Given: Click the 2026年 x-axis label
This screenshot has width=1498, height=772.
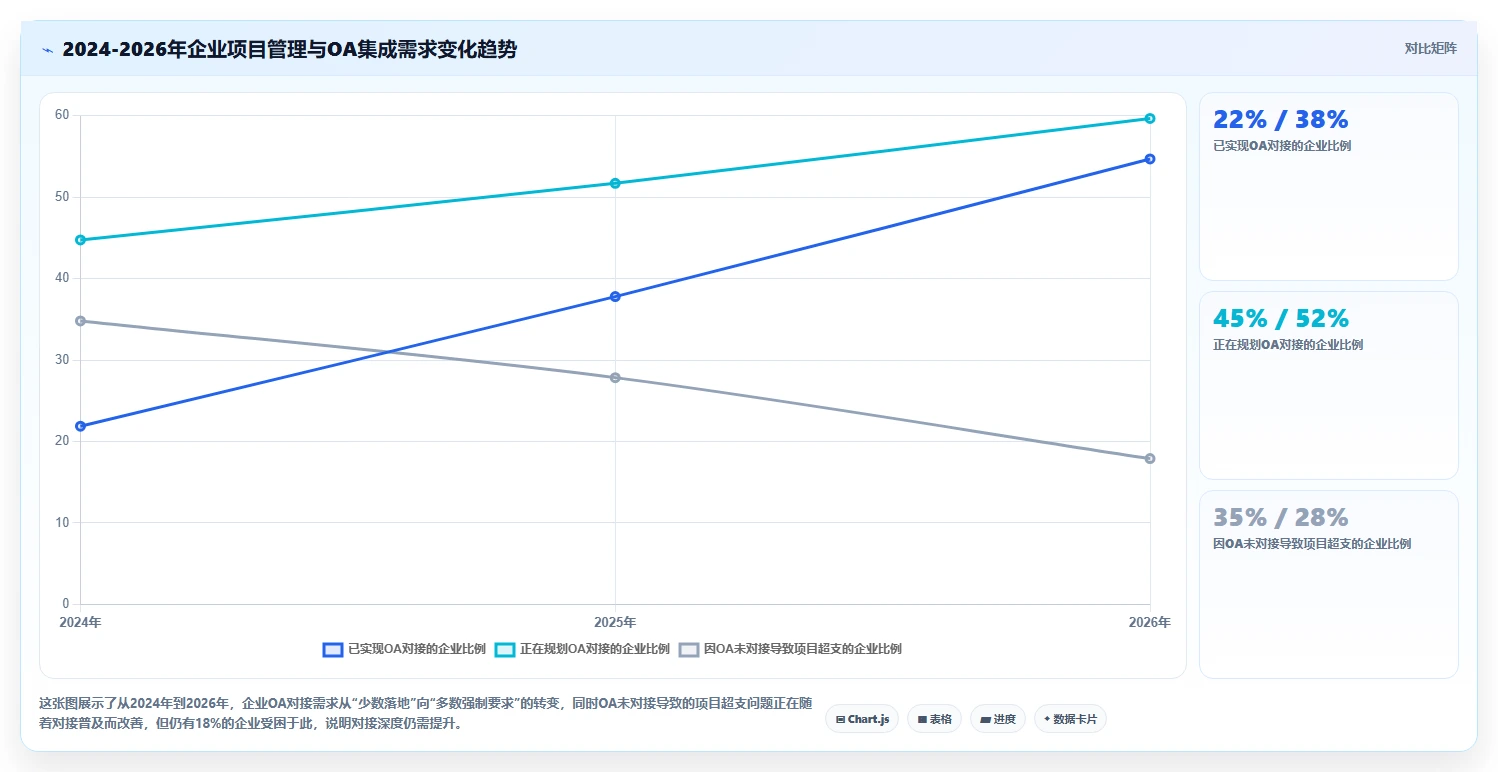Looking at the screenshot, I should (1150, 622).
